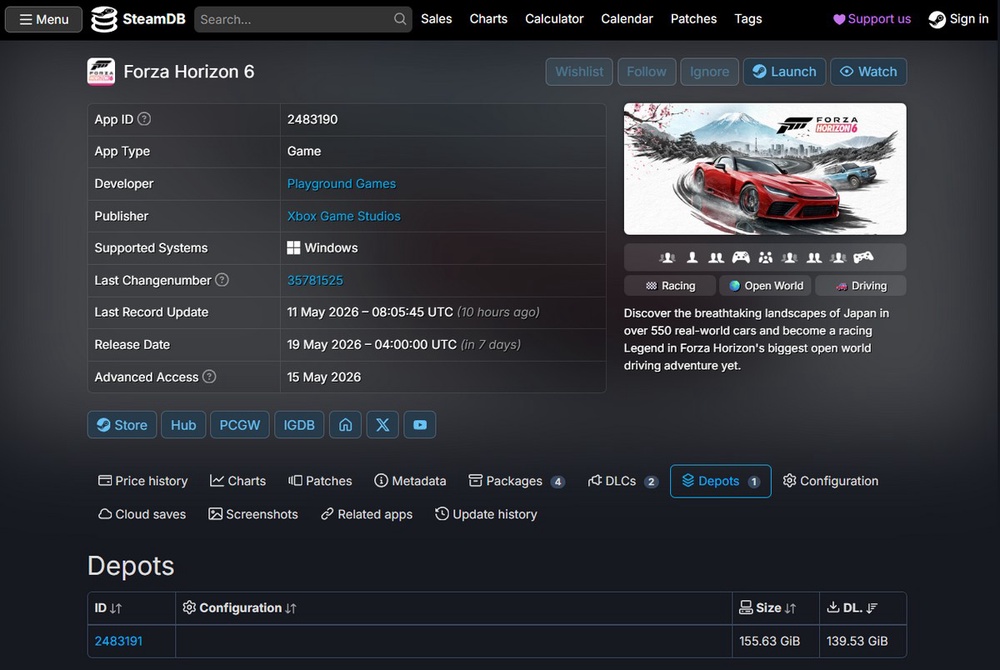Click the first controller support icon

740,258
